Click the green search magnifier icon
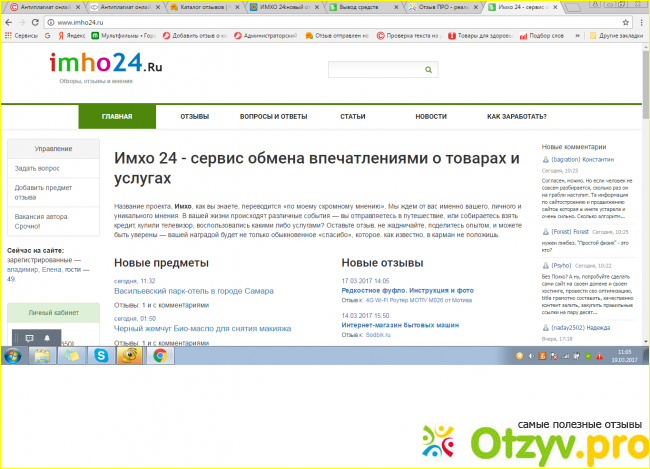Image resolution: width=650 pixels, height=469 pixels. [x=429, y=70]
